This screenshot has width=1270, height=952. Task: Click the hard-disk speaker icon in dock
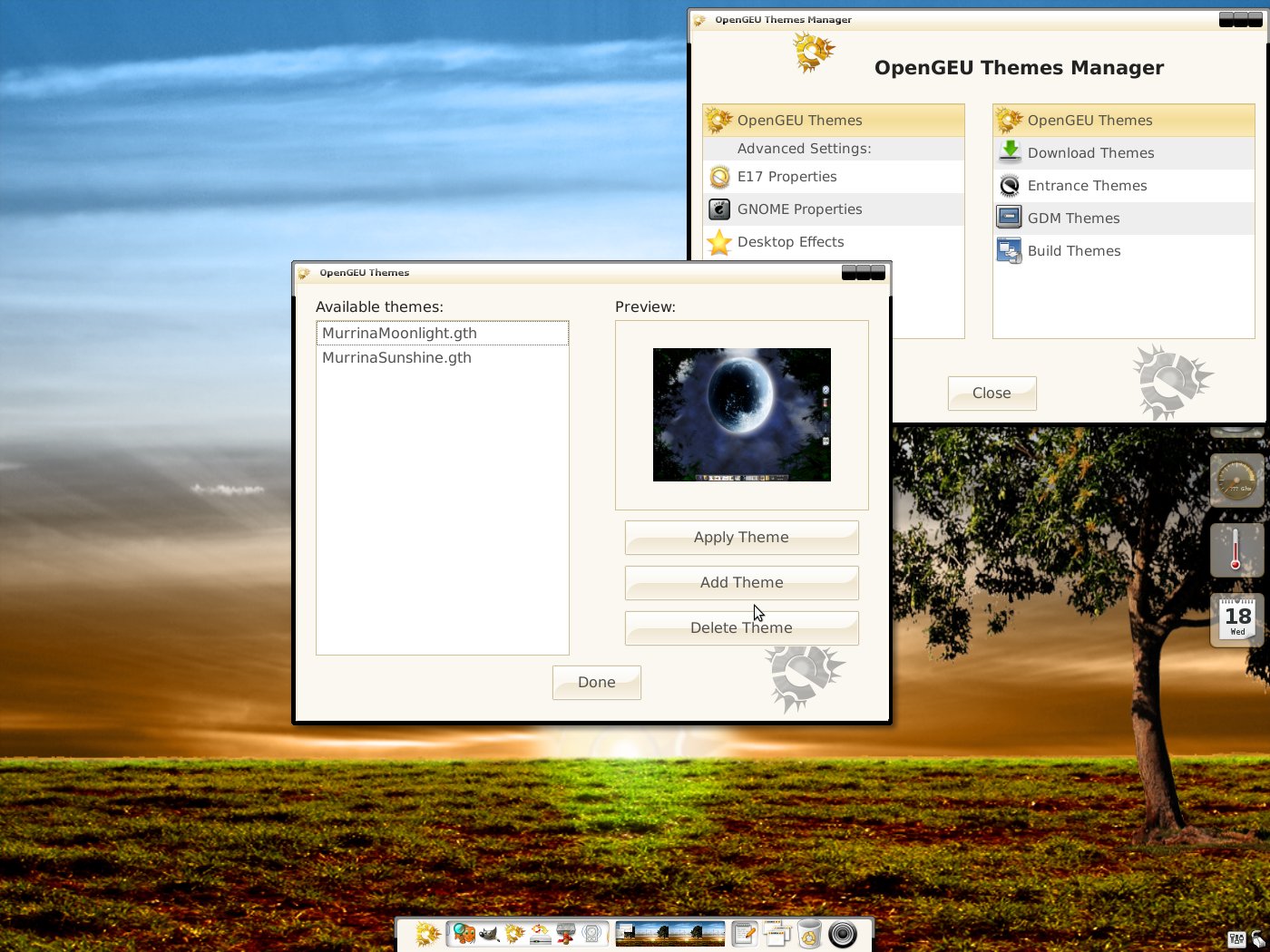[592, 933]
